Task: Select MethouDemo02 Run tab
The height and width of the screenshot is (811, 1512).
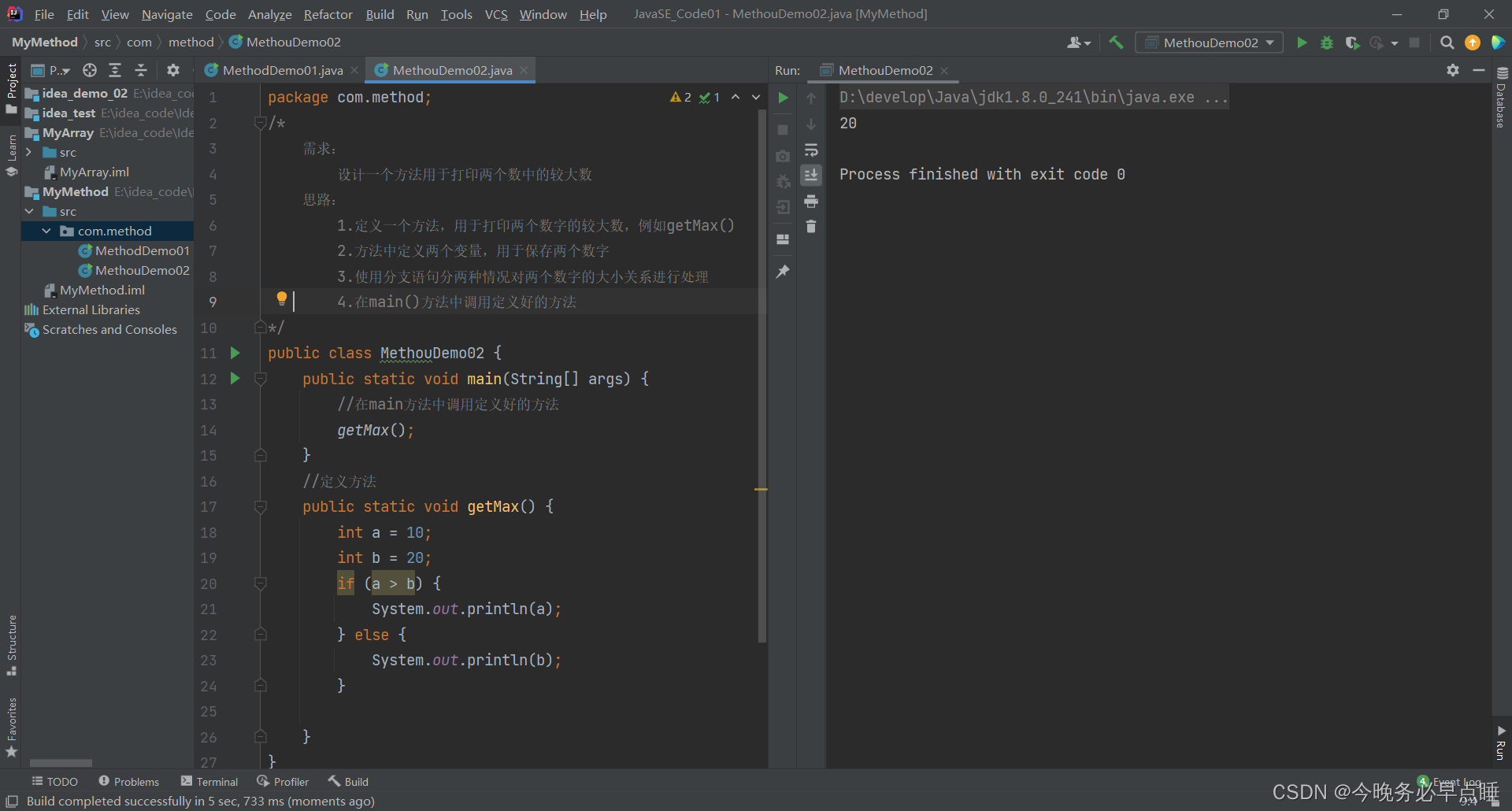Action: coord(885,70)
